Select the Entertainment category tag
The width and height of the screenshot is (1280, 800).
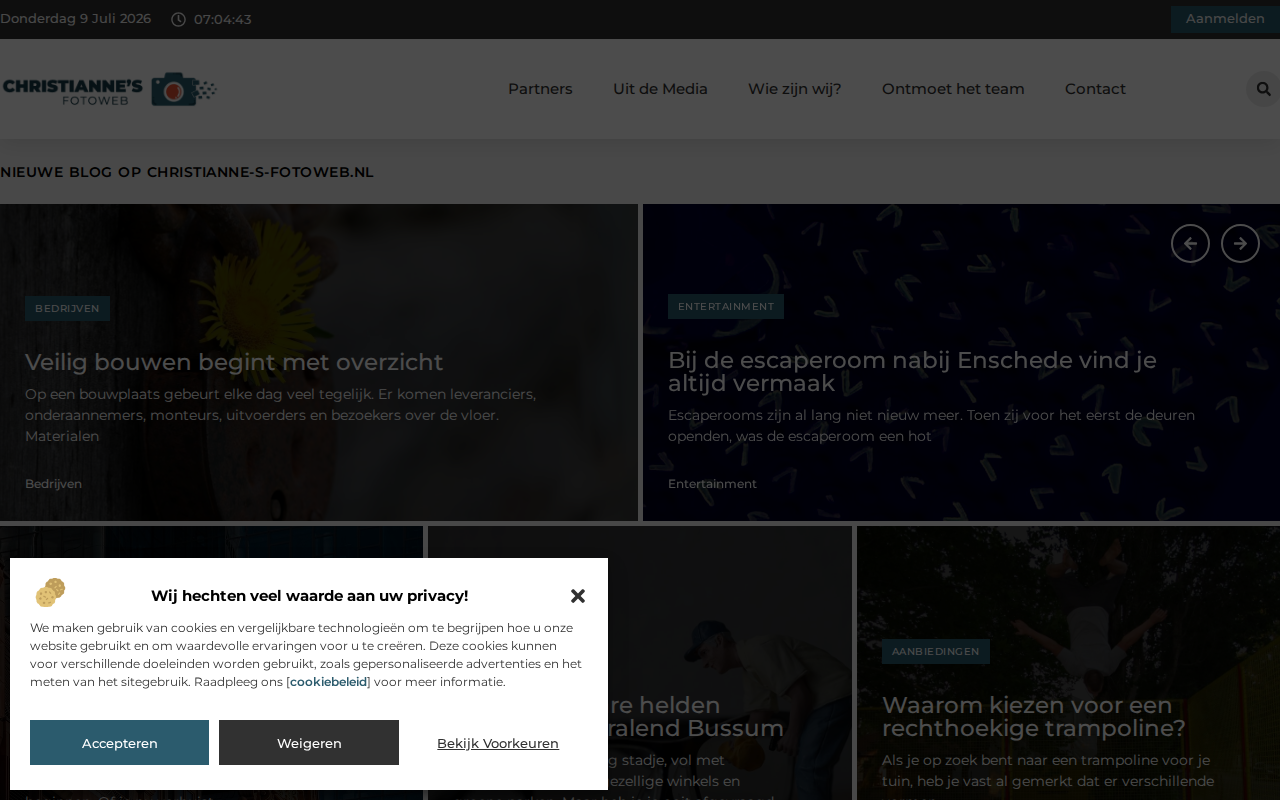[x=726, y=306]
